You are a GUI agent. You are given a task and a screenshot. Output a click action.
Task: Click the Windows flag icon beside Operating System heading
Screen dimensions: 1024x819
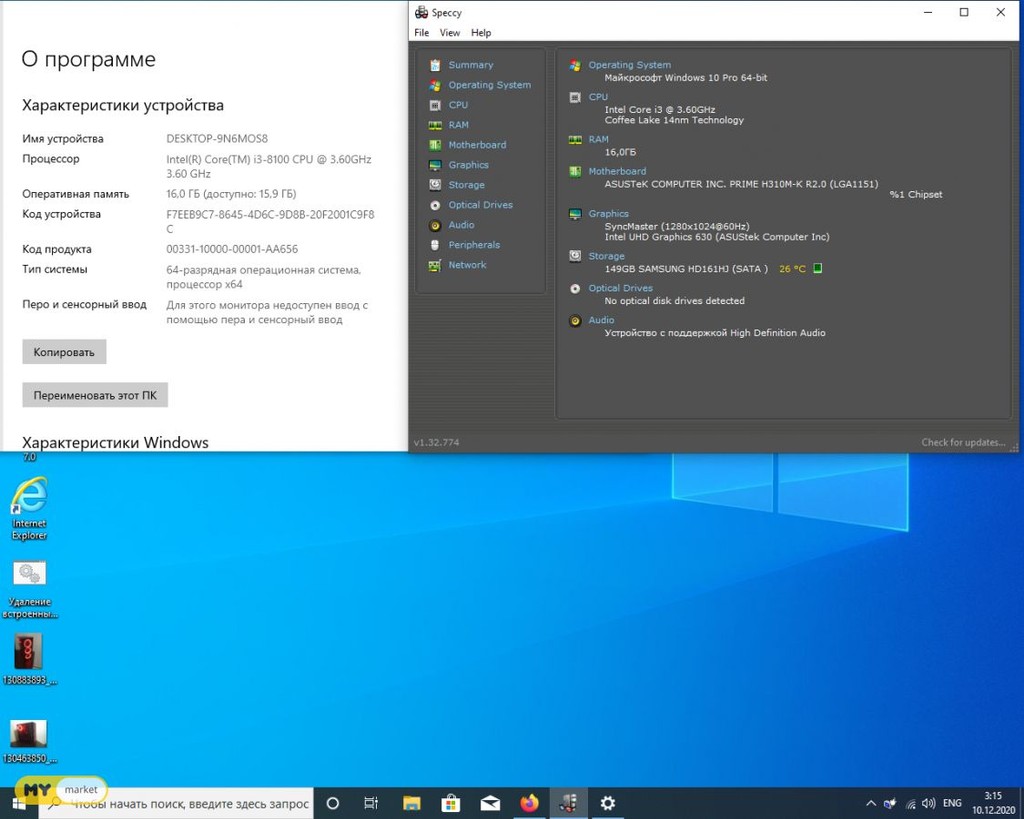pyautogui.click(x=575, y=65)
